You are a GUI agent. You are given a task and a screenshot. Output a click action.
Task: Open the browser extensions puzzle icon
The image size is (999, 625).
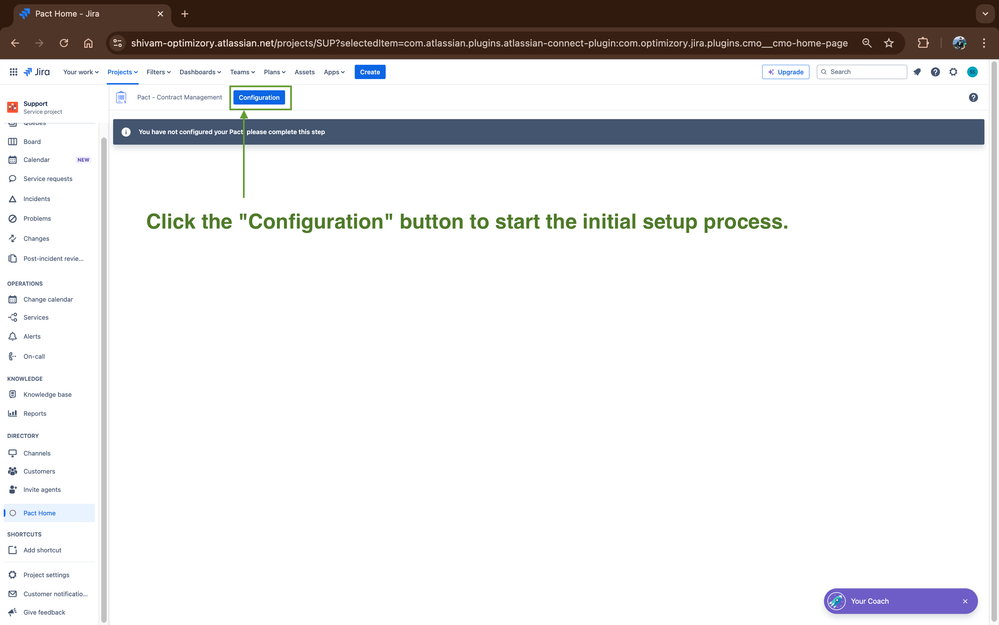point(923,43)
